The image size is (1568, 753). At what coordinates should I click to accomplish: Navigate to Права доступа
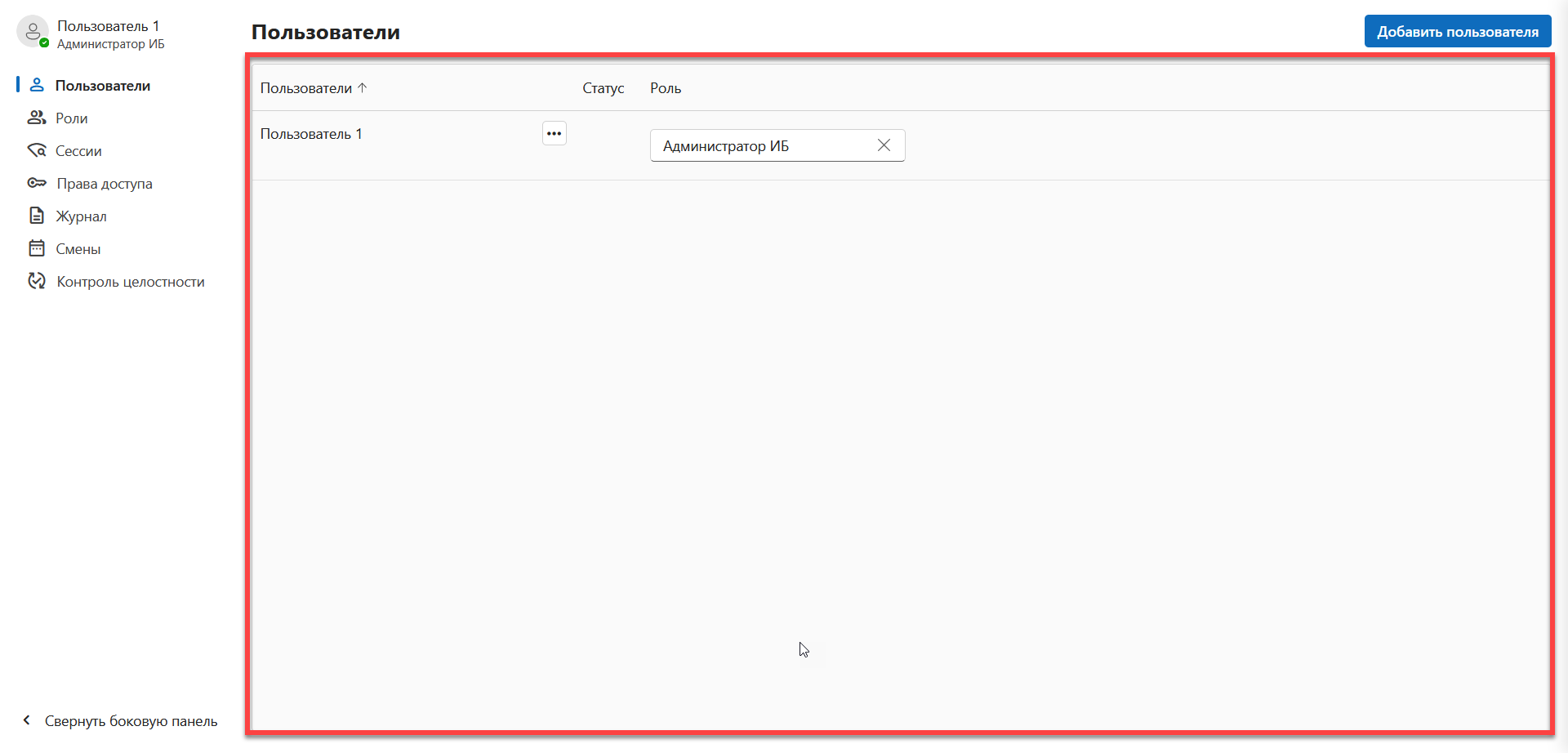[x=105, y=184]
